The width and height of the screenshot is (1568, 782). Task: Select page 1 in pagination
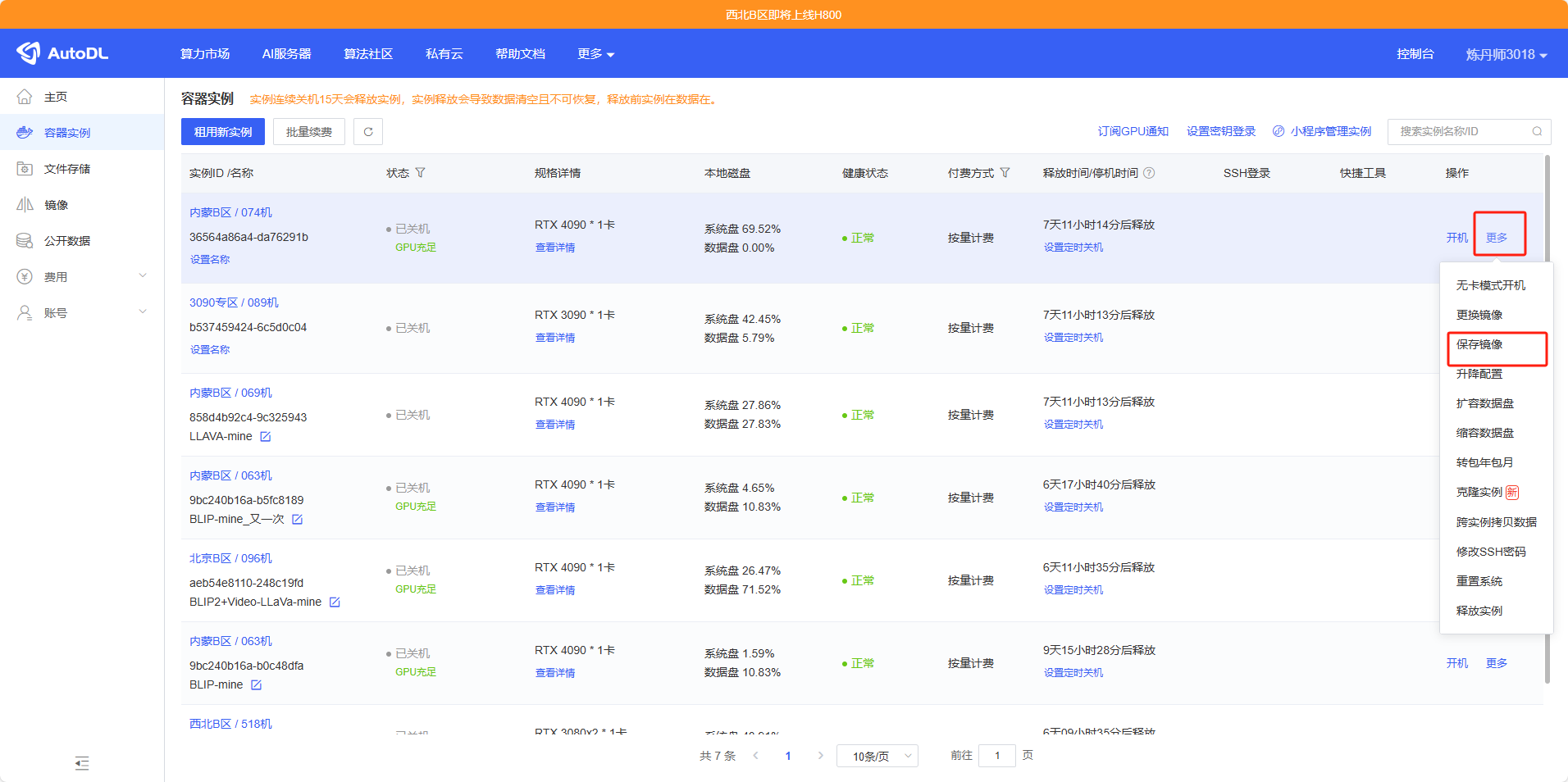coord(788,756)
